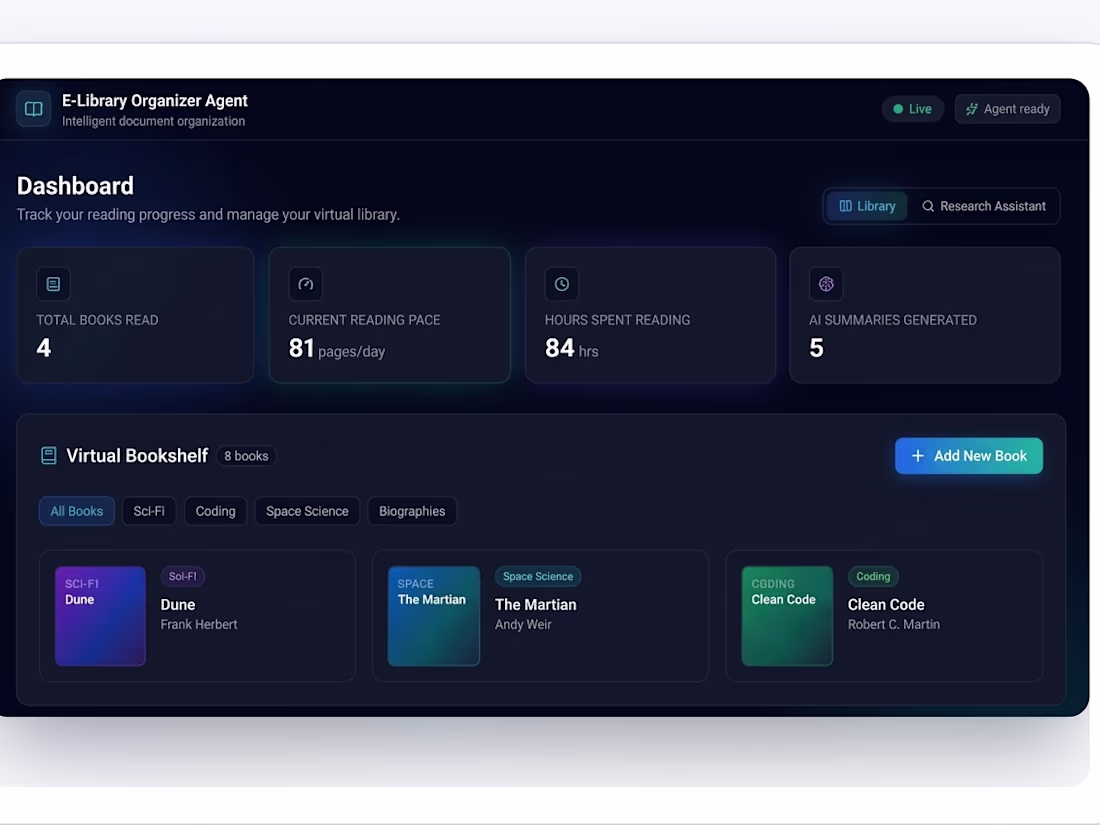Viewport: 1100px width, 825px height.
Task: Open The Martian book cover thumbnail
Action: pyautogui.click(x=434, y=616)
